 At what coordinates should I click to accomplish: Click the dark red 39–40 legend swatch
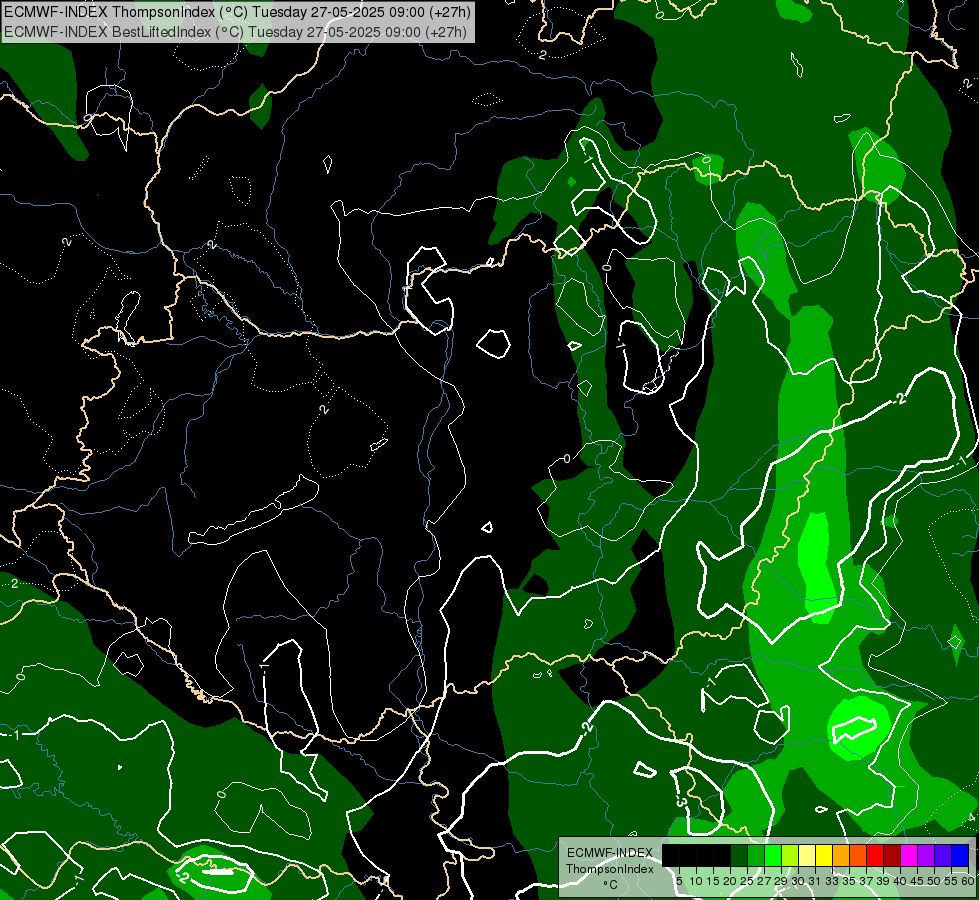coord(892,855)
